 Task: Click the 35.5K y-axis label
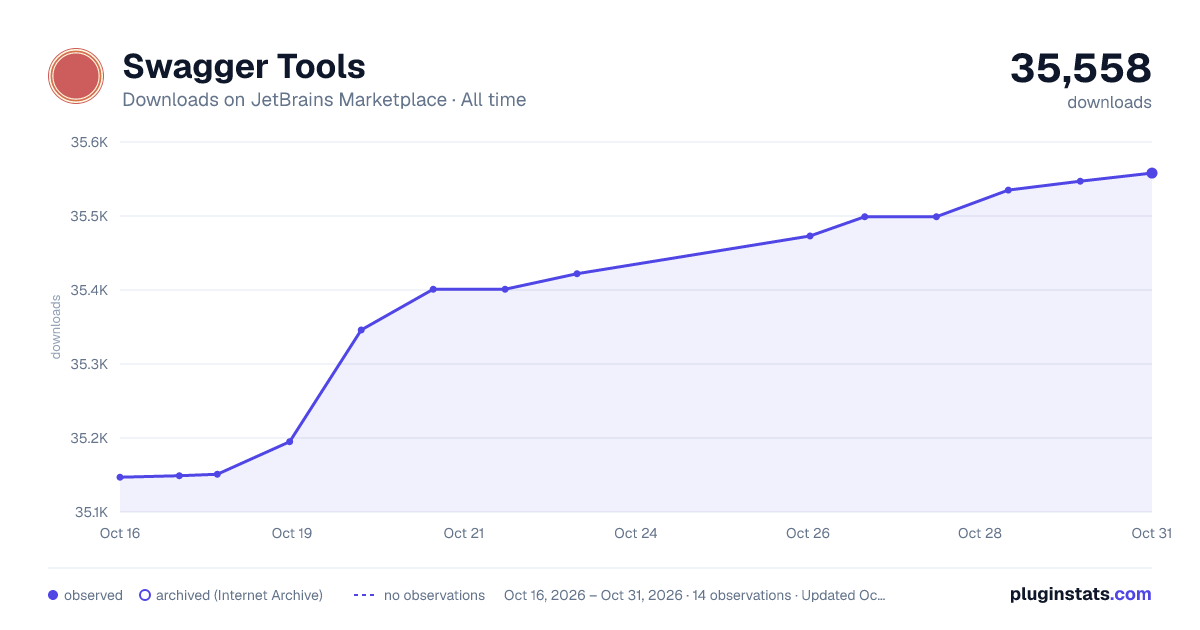[89, 216]
